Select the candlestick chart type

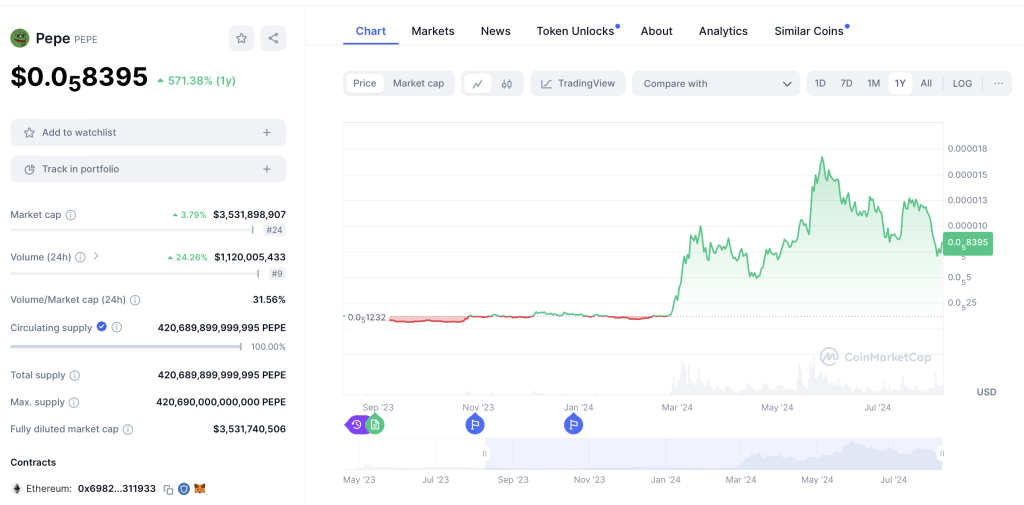click(x=507, y=84)
